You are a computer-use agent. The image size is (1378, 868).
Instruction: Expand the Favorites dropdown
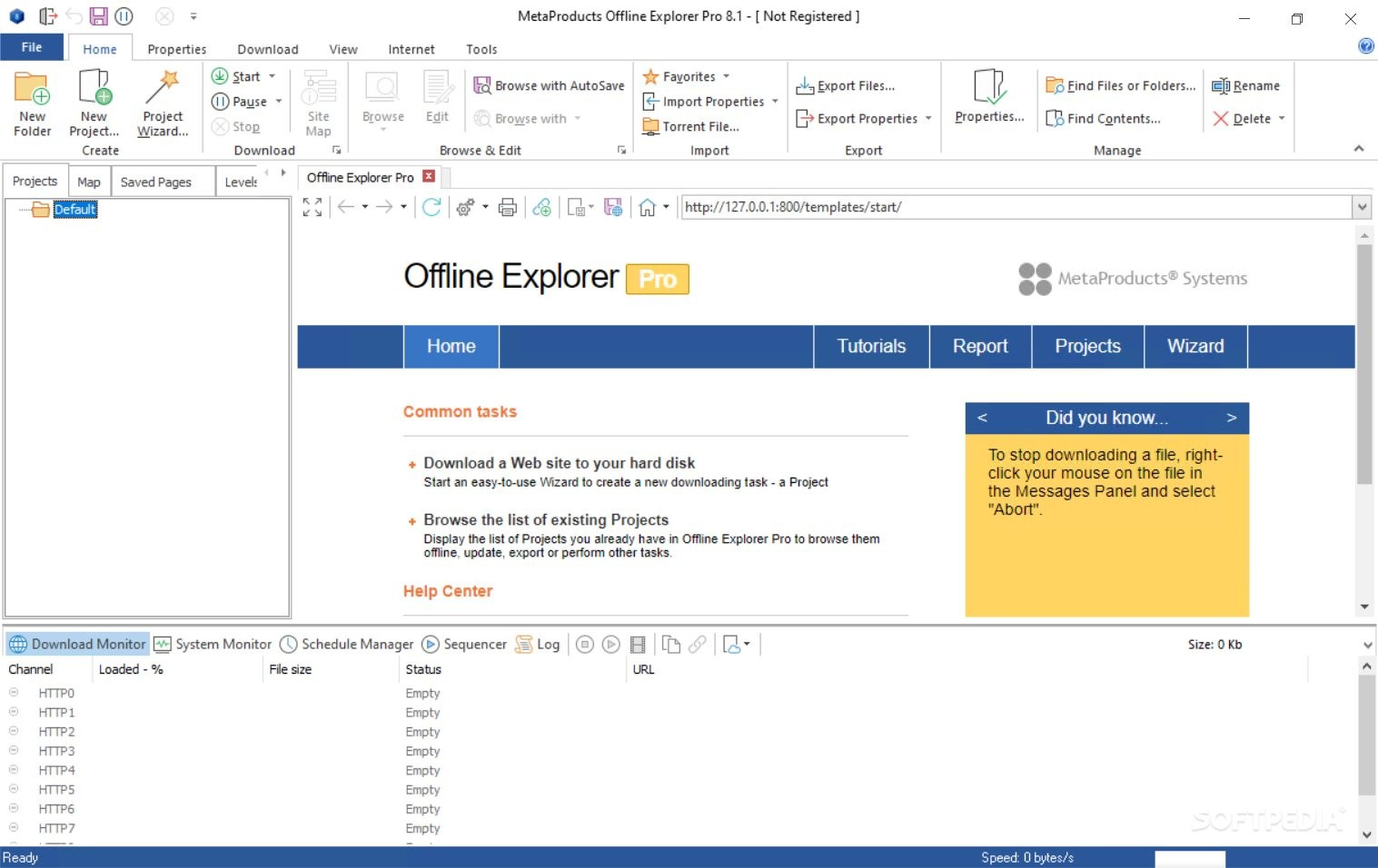point(727,77)
